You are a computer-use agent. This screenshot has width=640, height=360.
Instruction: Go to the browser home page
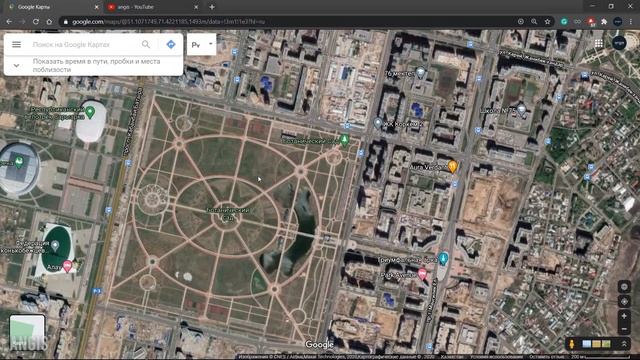click(49, 22)
